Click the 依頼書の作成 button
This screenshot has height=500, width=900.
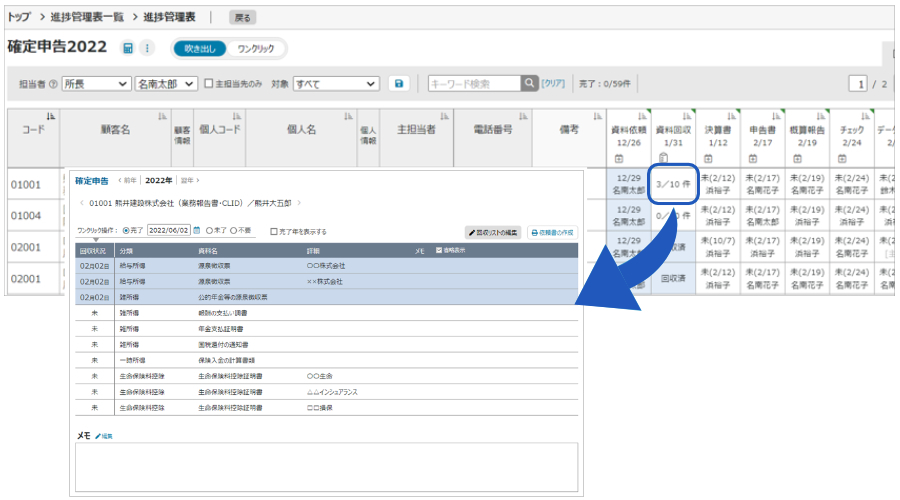[552, 231]
